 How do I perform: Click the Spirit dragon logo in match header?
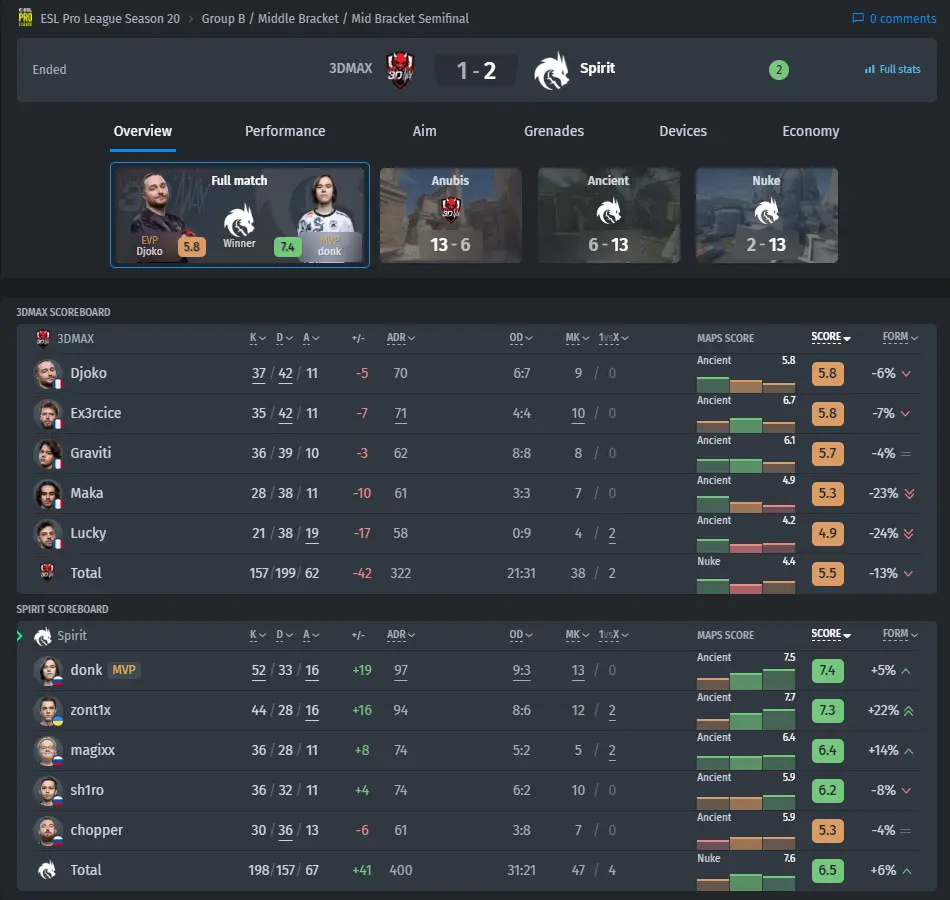pos(551,71)
